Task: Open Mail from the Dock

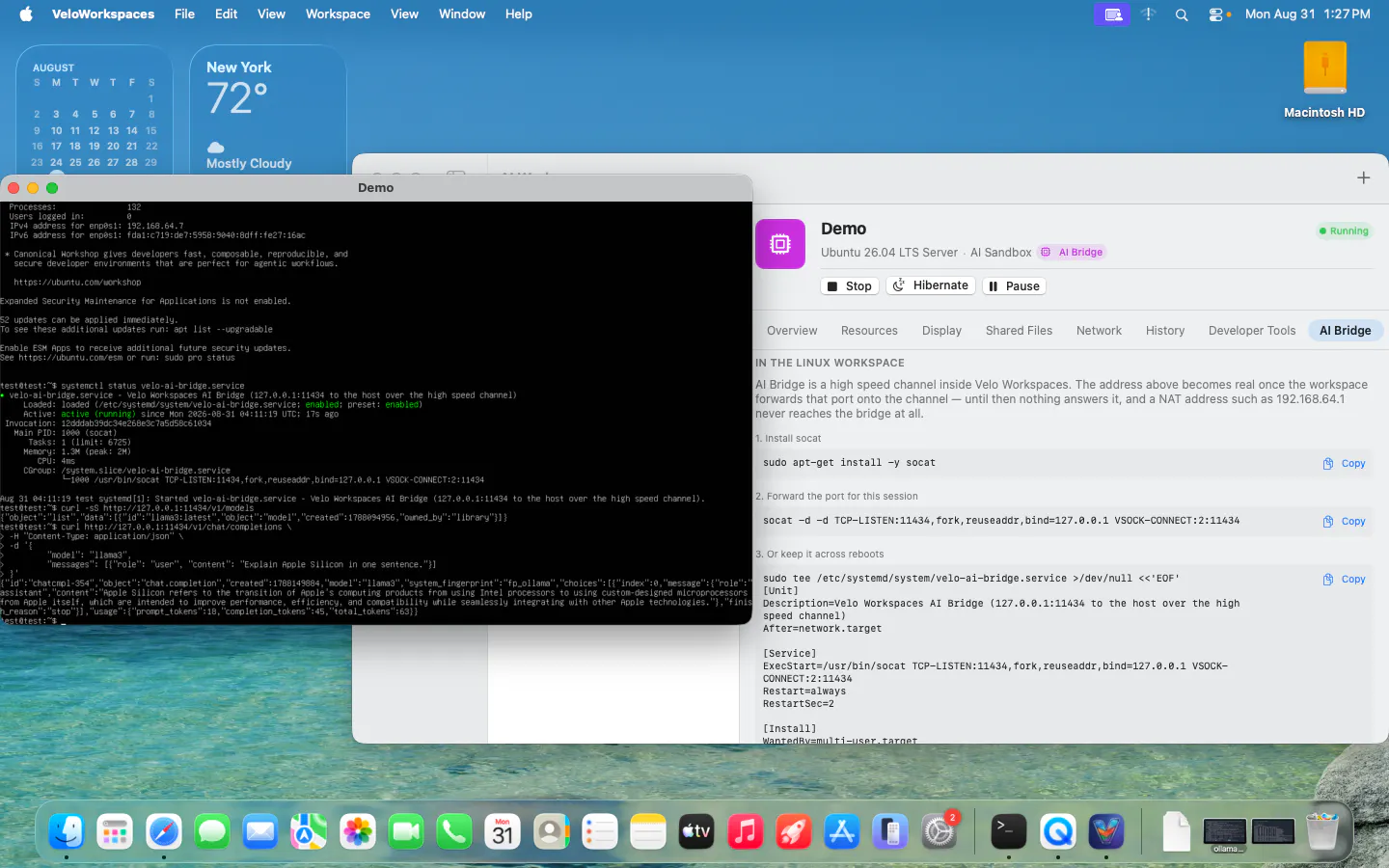Action: pos(260,831)
